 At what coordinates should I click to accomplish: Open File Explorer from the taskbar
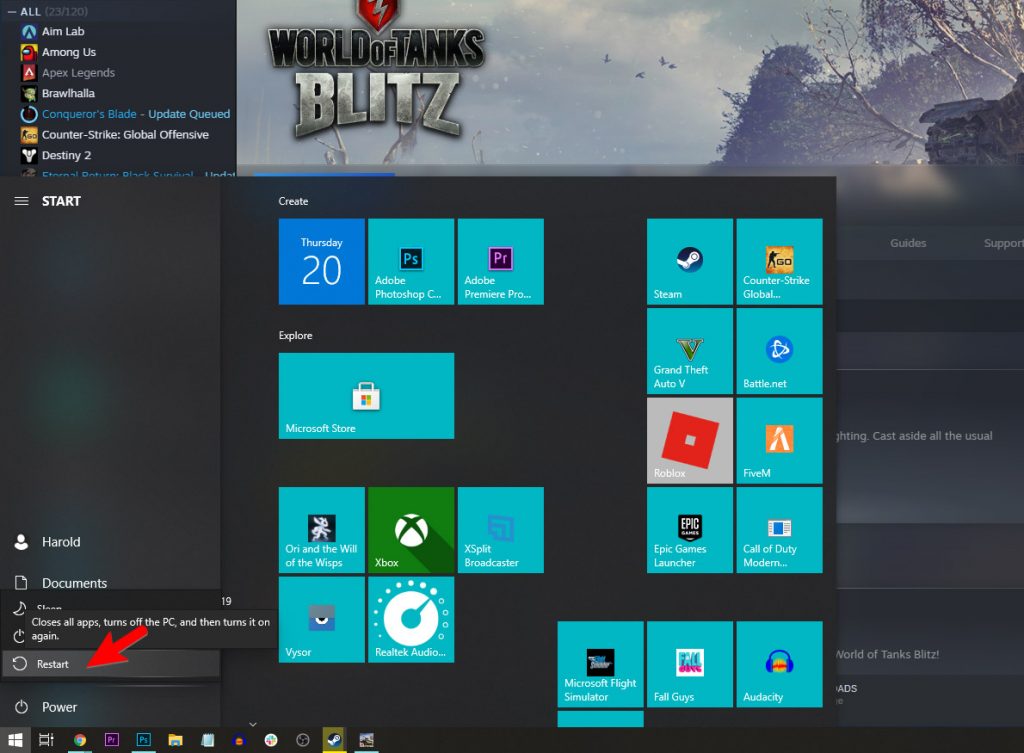point(175,740)
